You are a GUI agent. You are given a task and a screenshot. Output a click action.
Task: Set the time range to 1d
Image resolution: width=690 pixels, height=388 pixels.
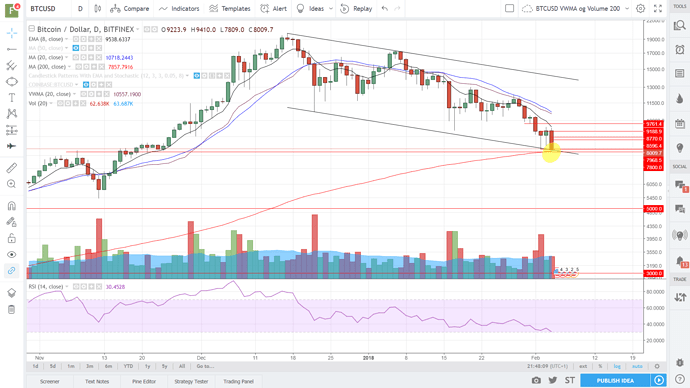pos(36,366)
